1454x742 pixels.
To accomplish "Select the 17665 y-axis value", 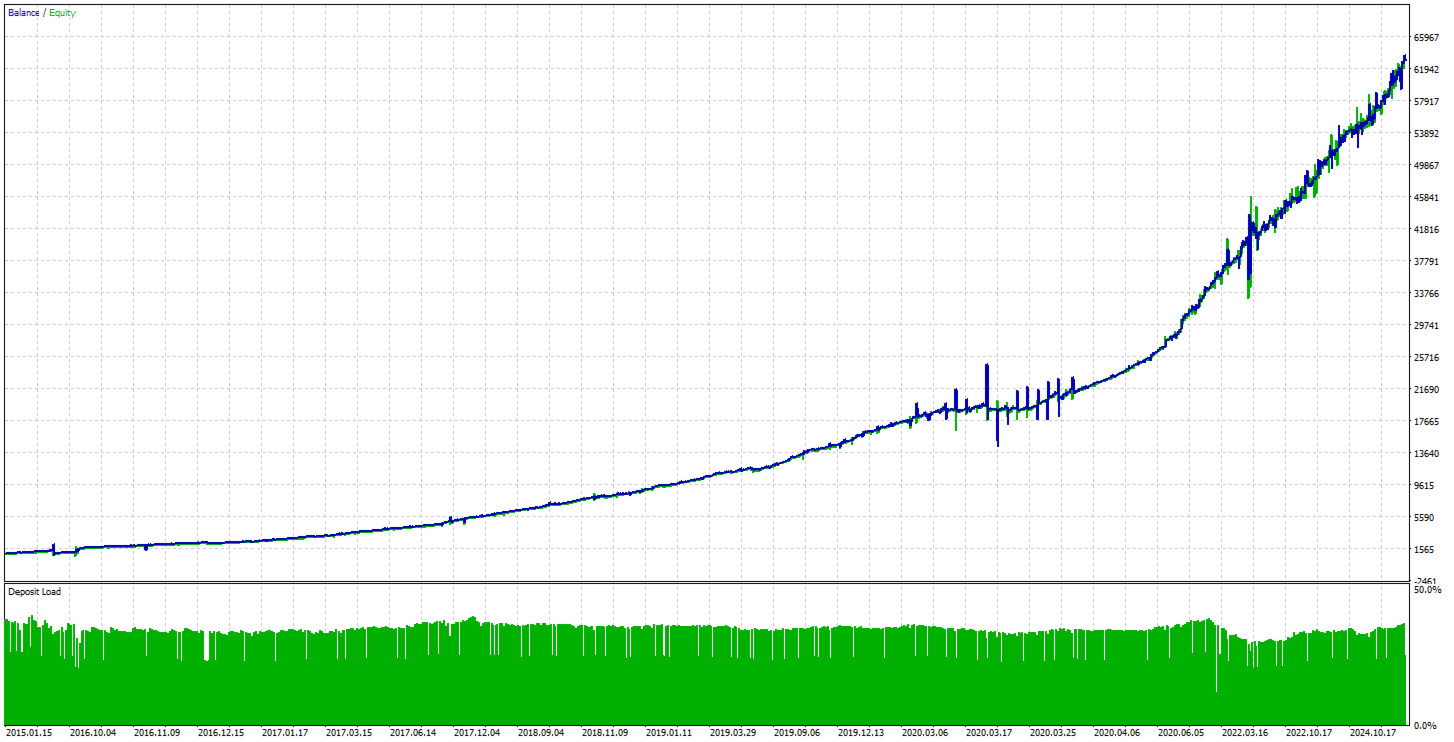I will click(x=1426, y=421).
